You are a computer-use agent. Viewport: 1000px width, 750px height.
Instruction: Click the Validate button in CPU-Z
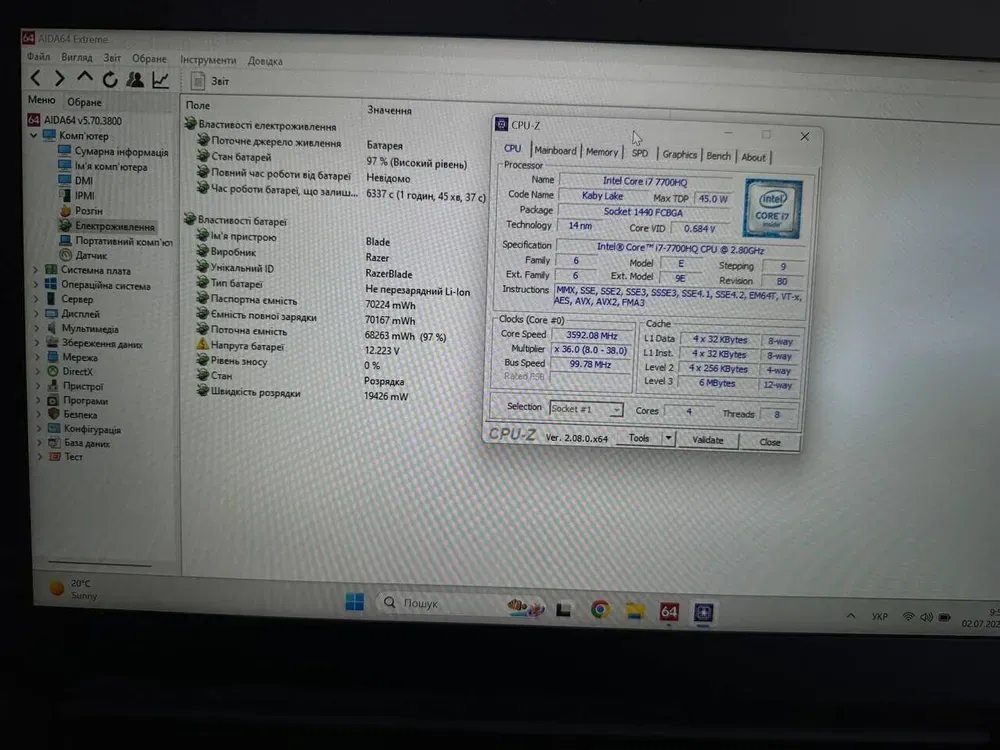click(708, 440)
